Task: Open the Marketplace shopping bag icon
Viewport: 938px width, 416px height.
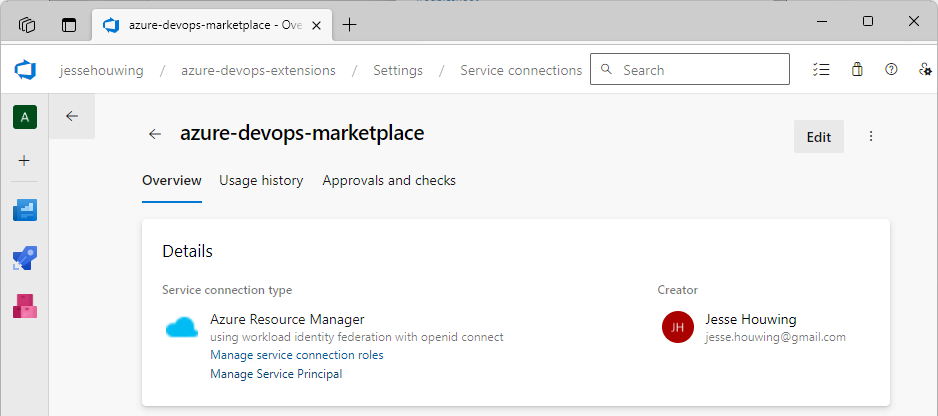Action: click(x=857, y=69)
